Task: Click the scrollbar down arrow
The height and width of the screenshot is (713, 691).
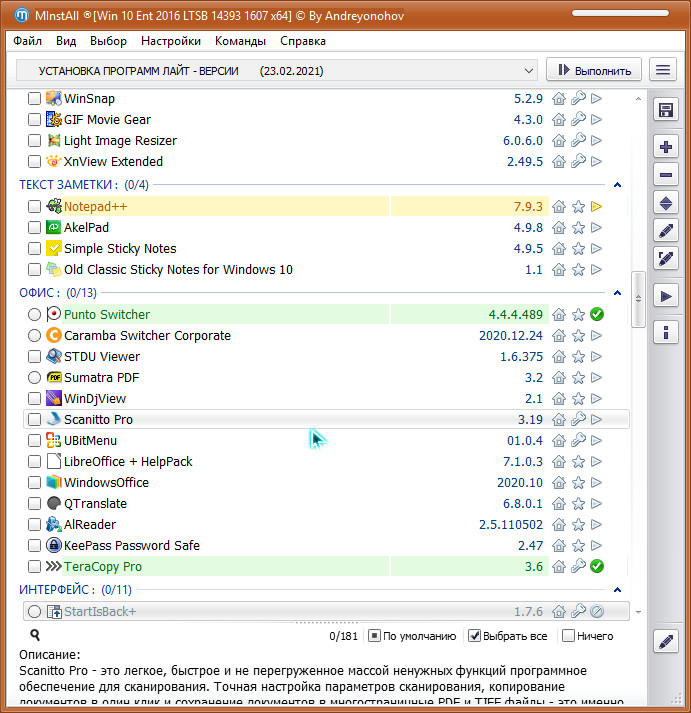Action: click(638, 612)
